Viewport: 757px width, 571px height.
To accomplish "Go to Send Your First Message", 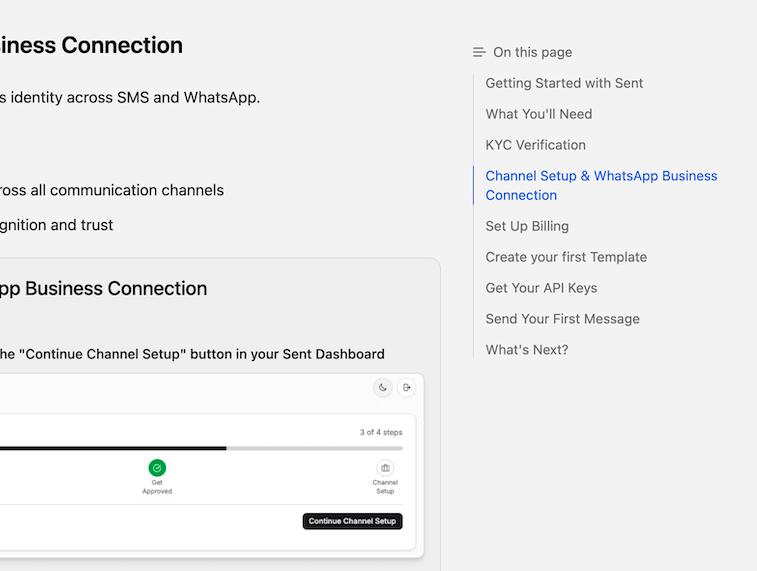I will click(x=562, y=319).
